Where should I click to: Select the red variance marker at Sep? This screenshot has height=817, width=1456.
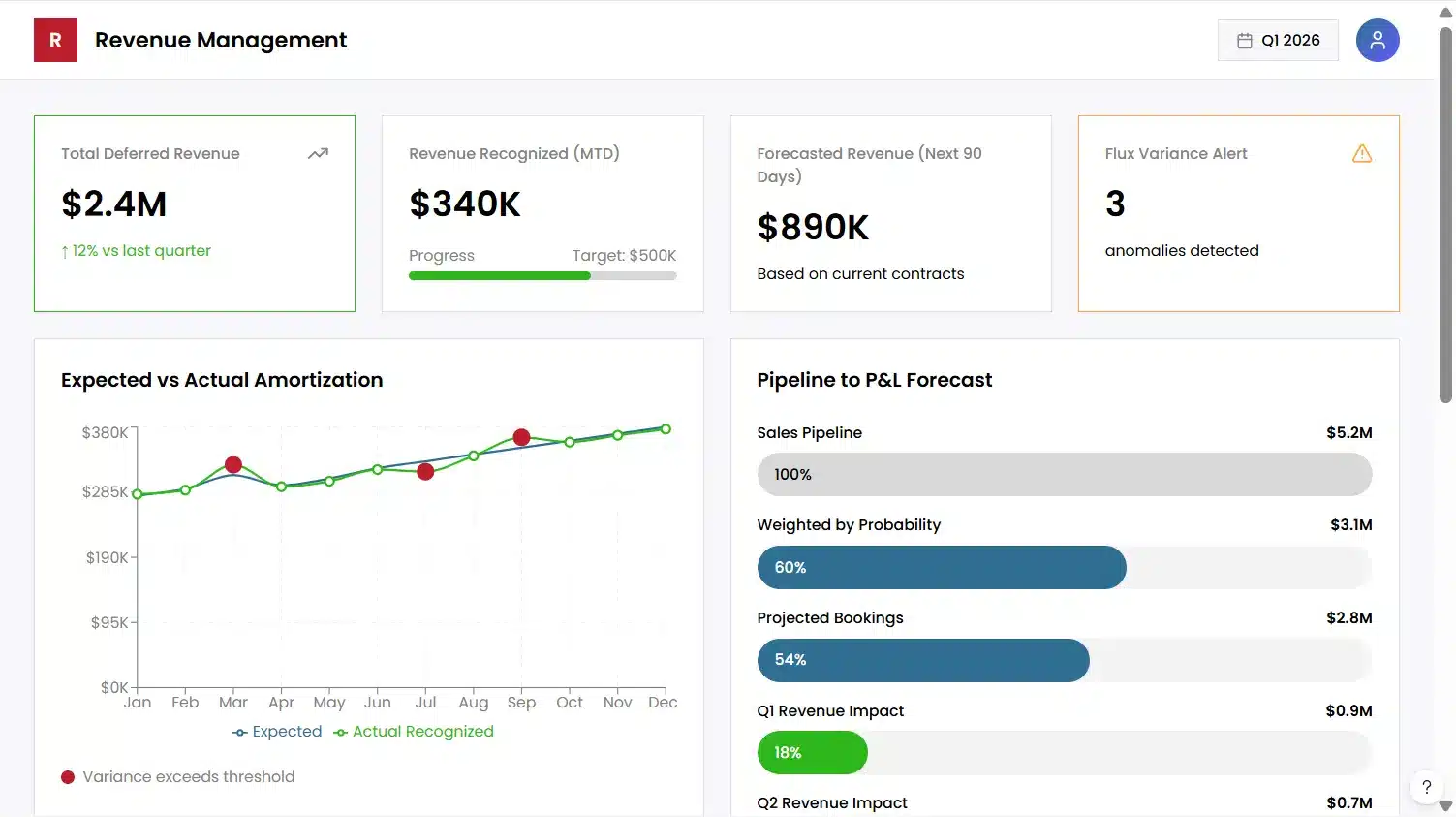521,437
